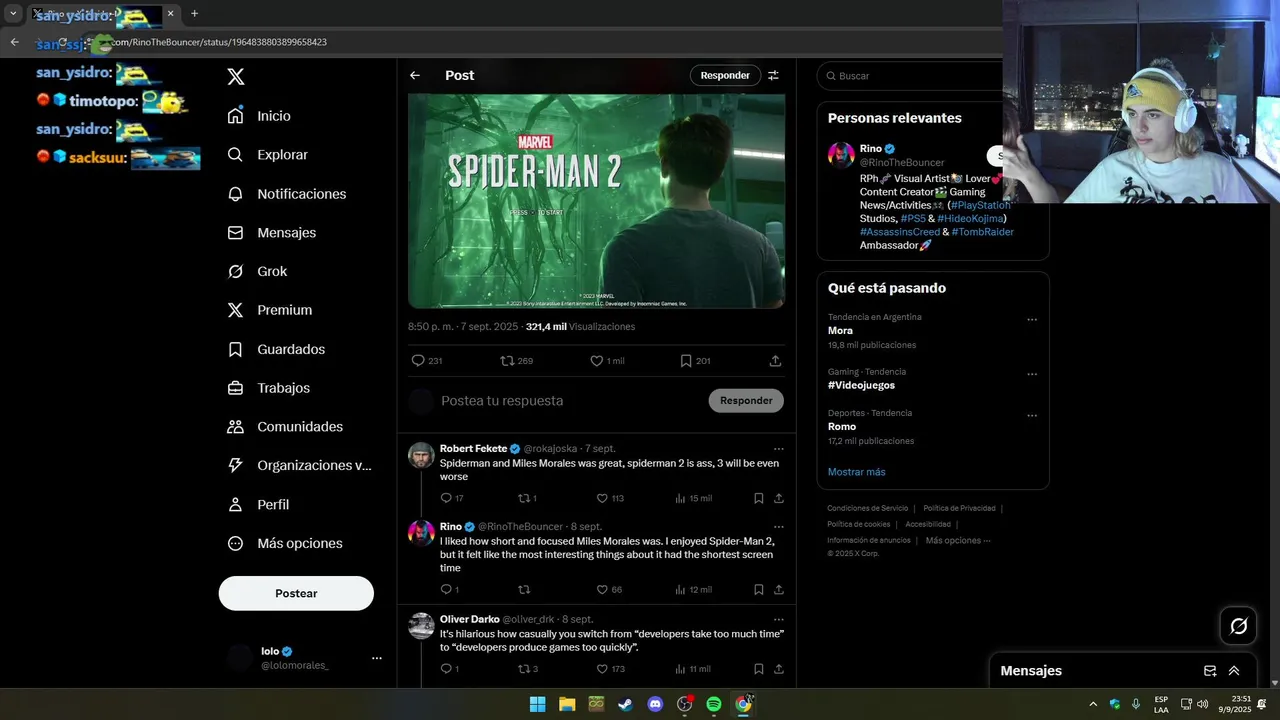
Task: Open Organizaciones verificadas
Action: click(x=299, y=465)
